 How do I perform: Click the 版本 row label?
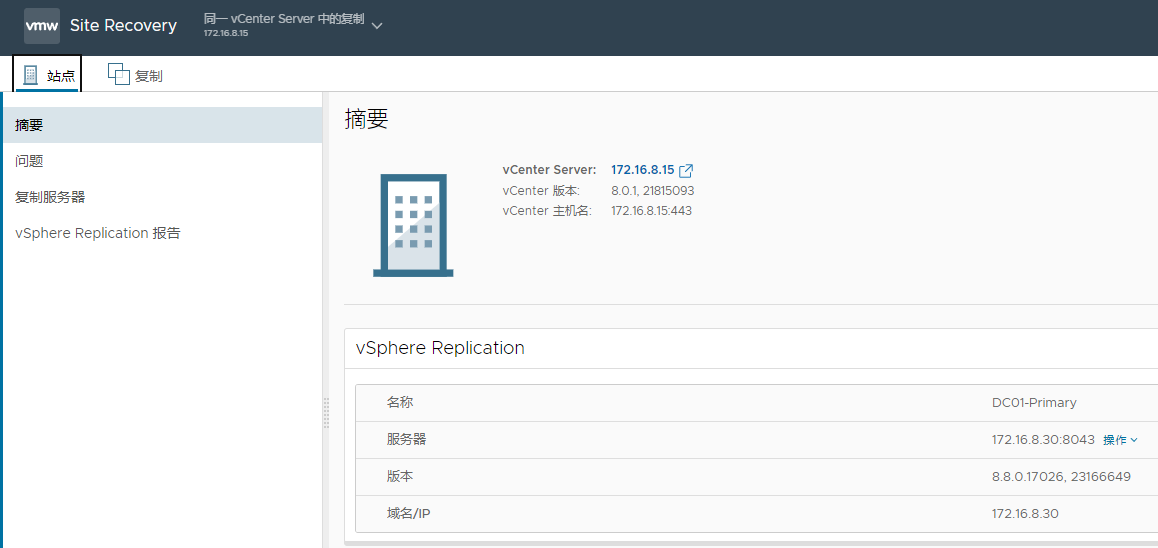coord(400,477)
